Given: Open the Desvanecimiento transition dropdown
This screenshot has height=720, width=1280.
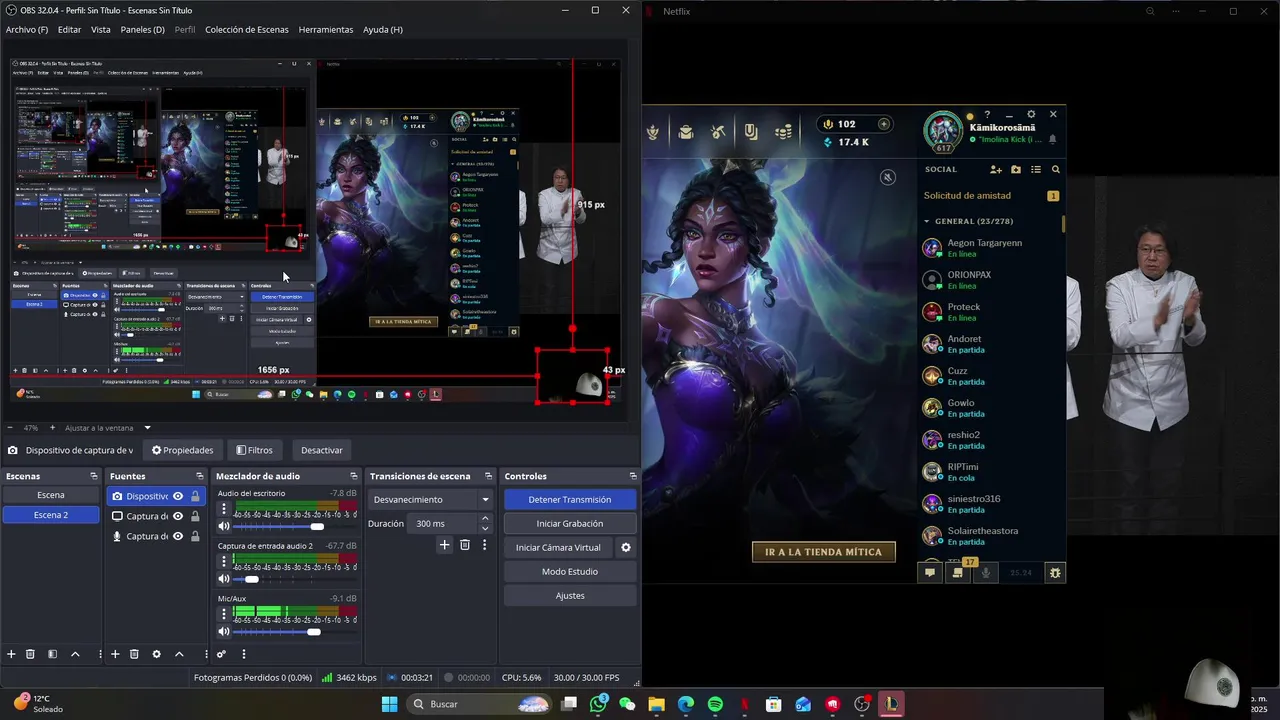Looking at the screenshot, I should click(x=431, y=499).
